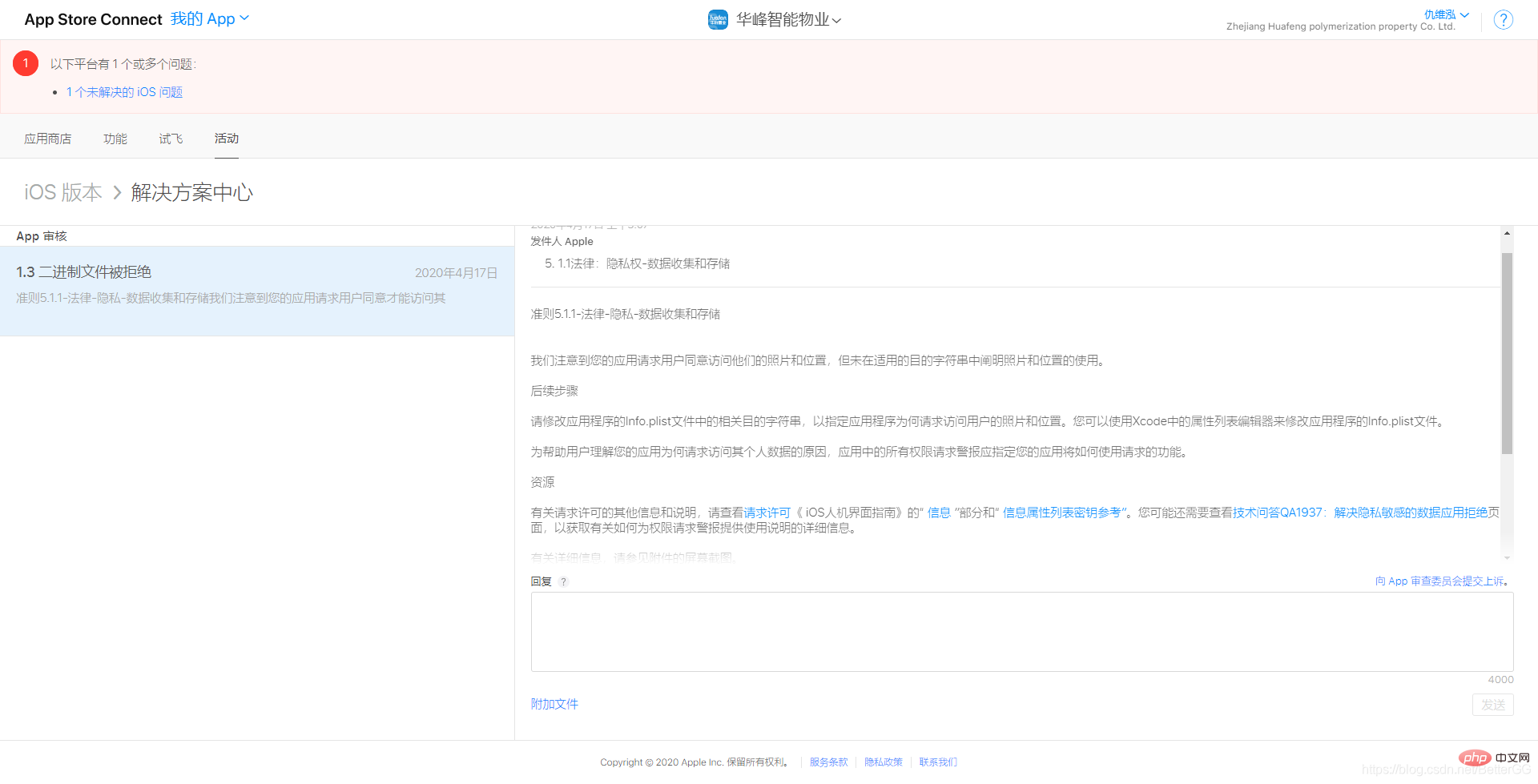The height and width of the screenshot is (784, 1538).
Task: Click the App Store Connect title
Action: [93, 19]
